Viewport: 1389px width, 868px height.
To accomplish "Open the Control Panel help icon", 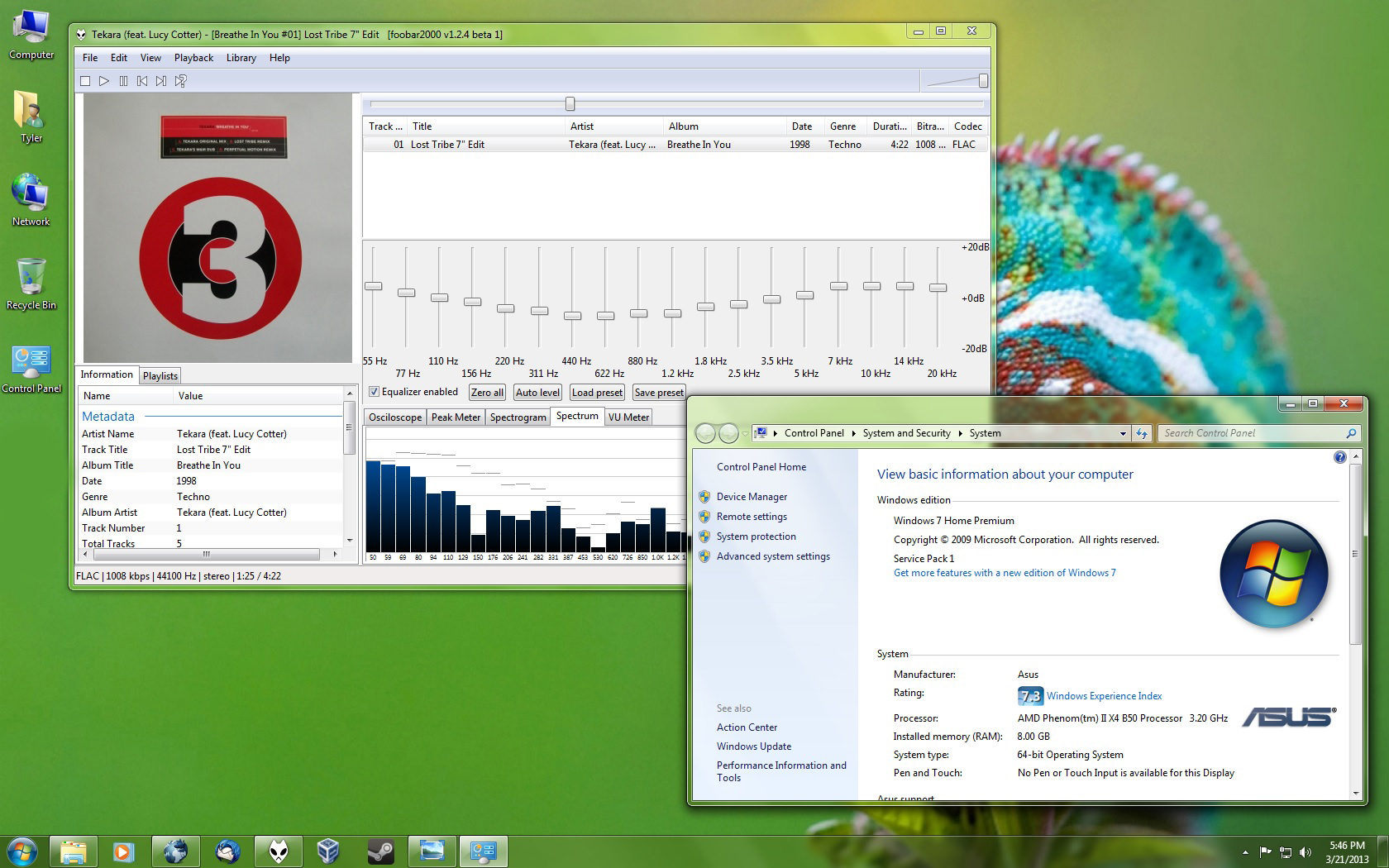I will coord(1339,457).
